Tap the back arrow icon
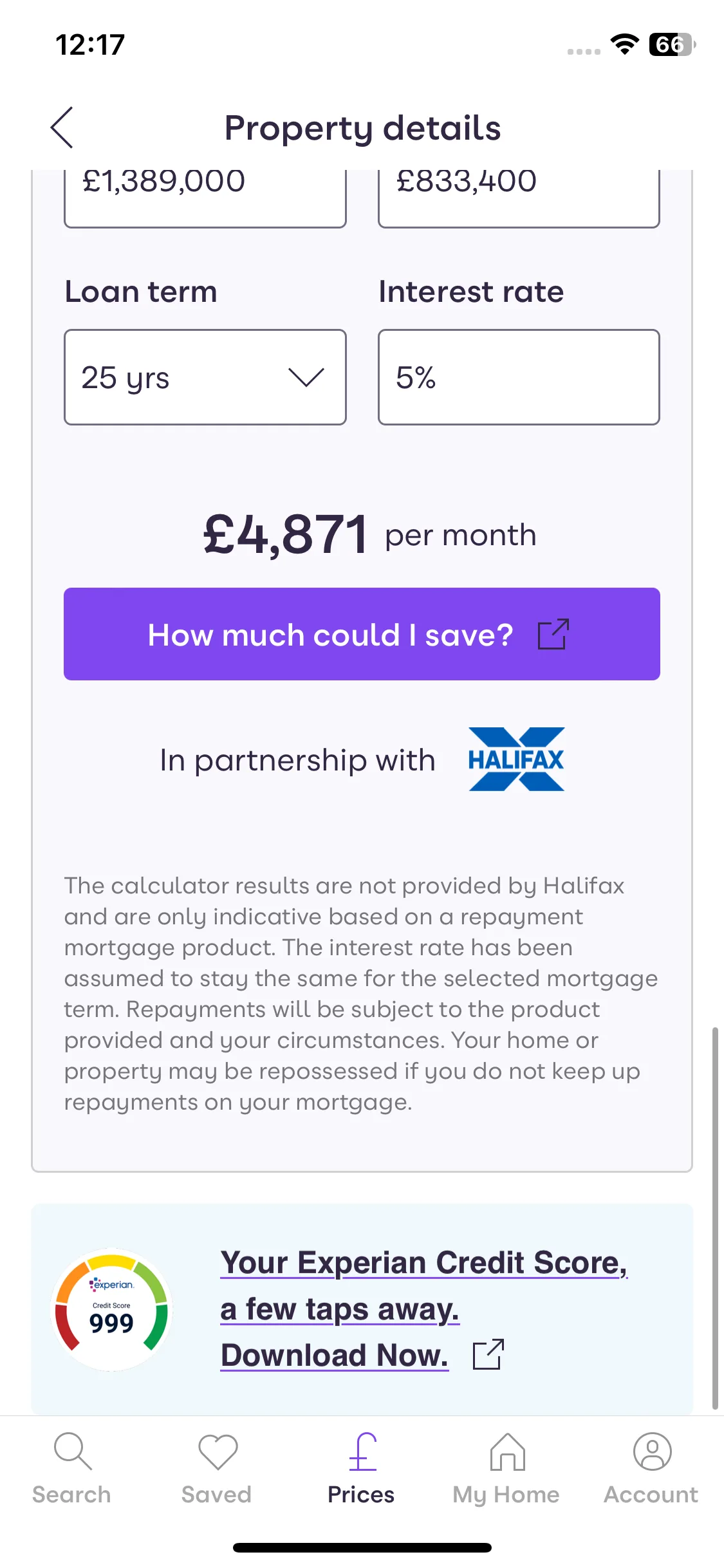 tap(62, 127)
